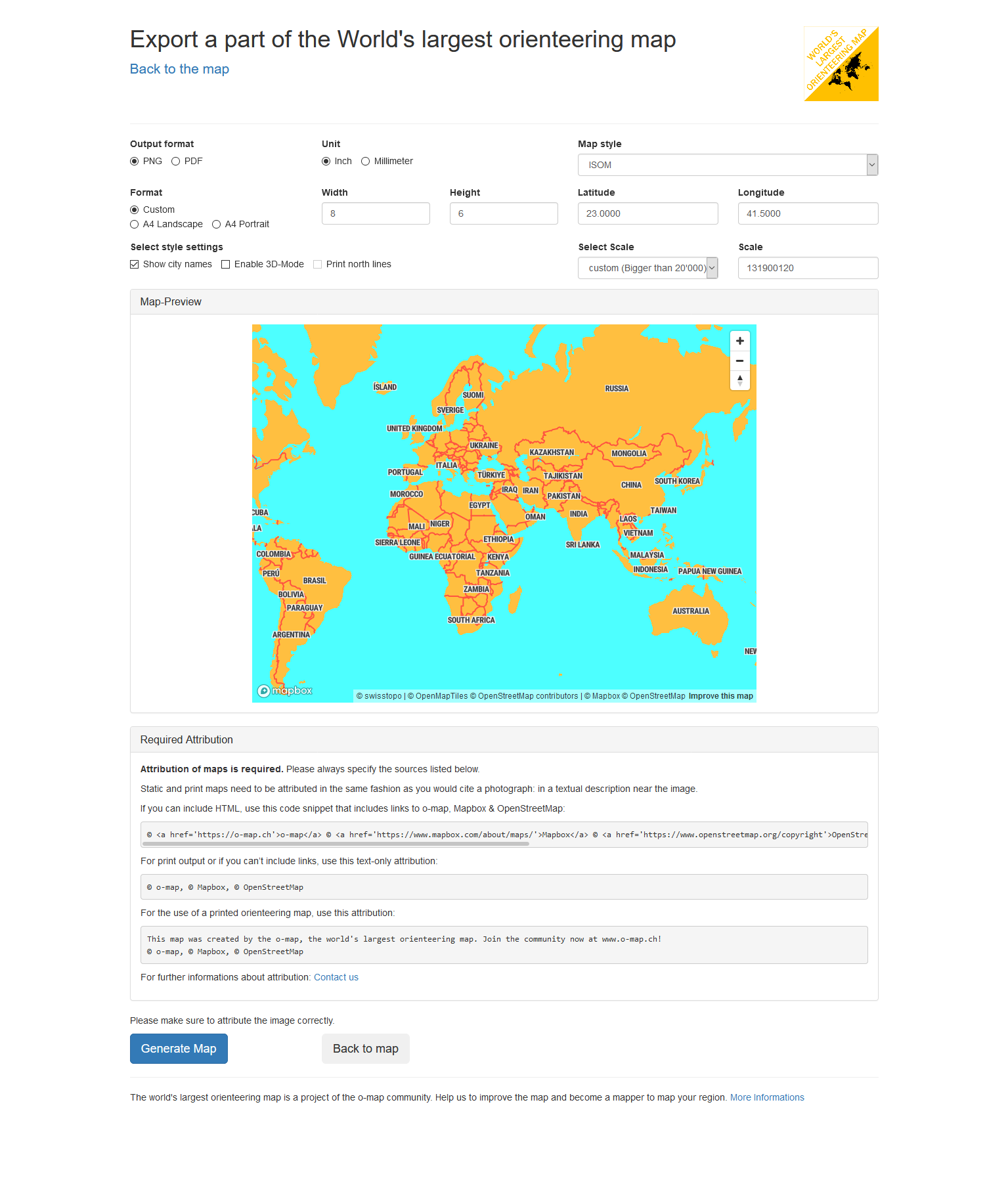This screenshot has width=1008, height=1182.
Task: Toggle Show city names checkbox
Action: [x=135, y=265]
